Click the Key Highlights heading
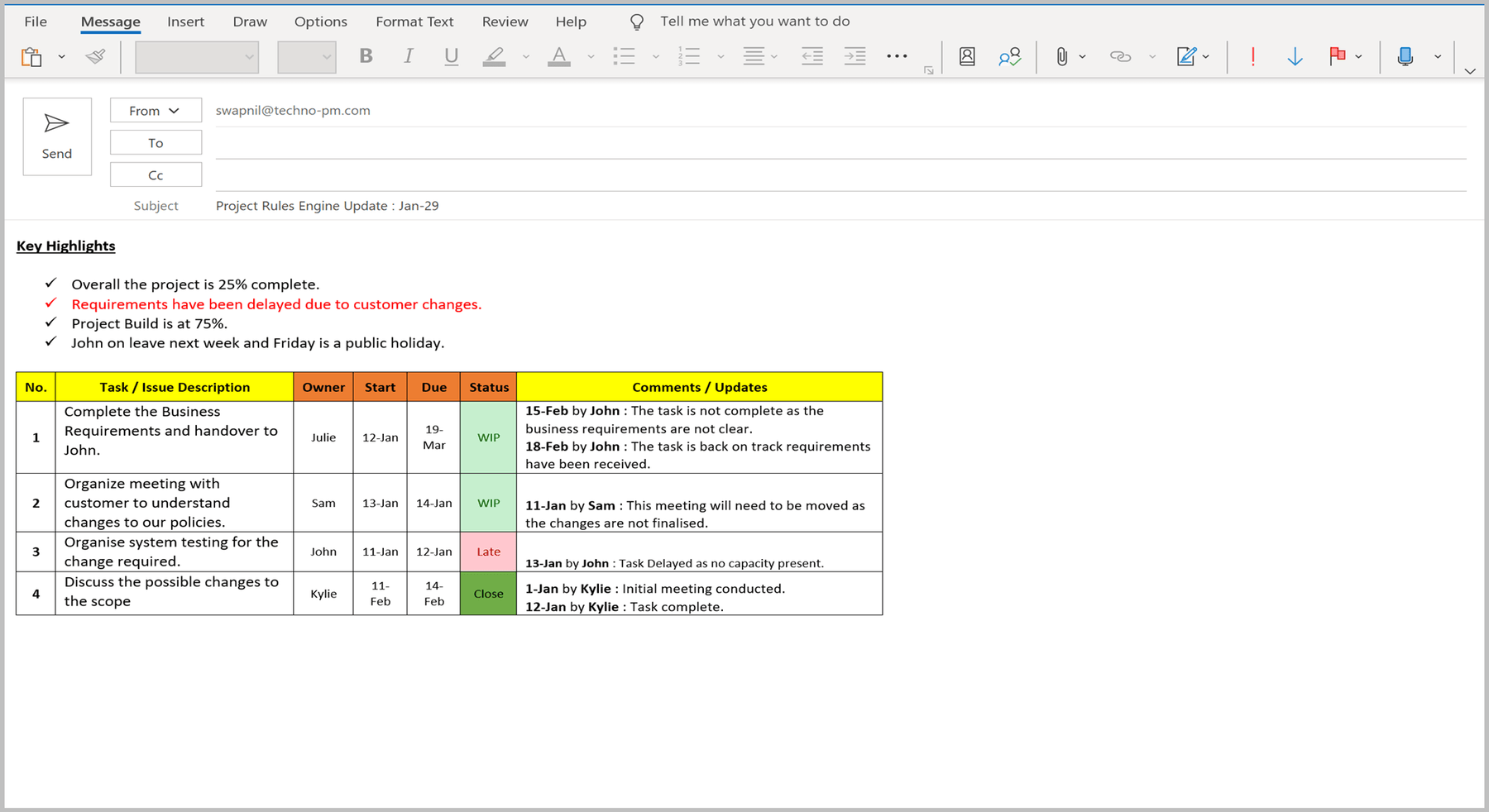Viewport: 1489px width, 812px height. pos(66,246)
